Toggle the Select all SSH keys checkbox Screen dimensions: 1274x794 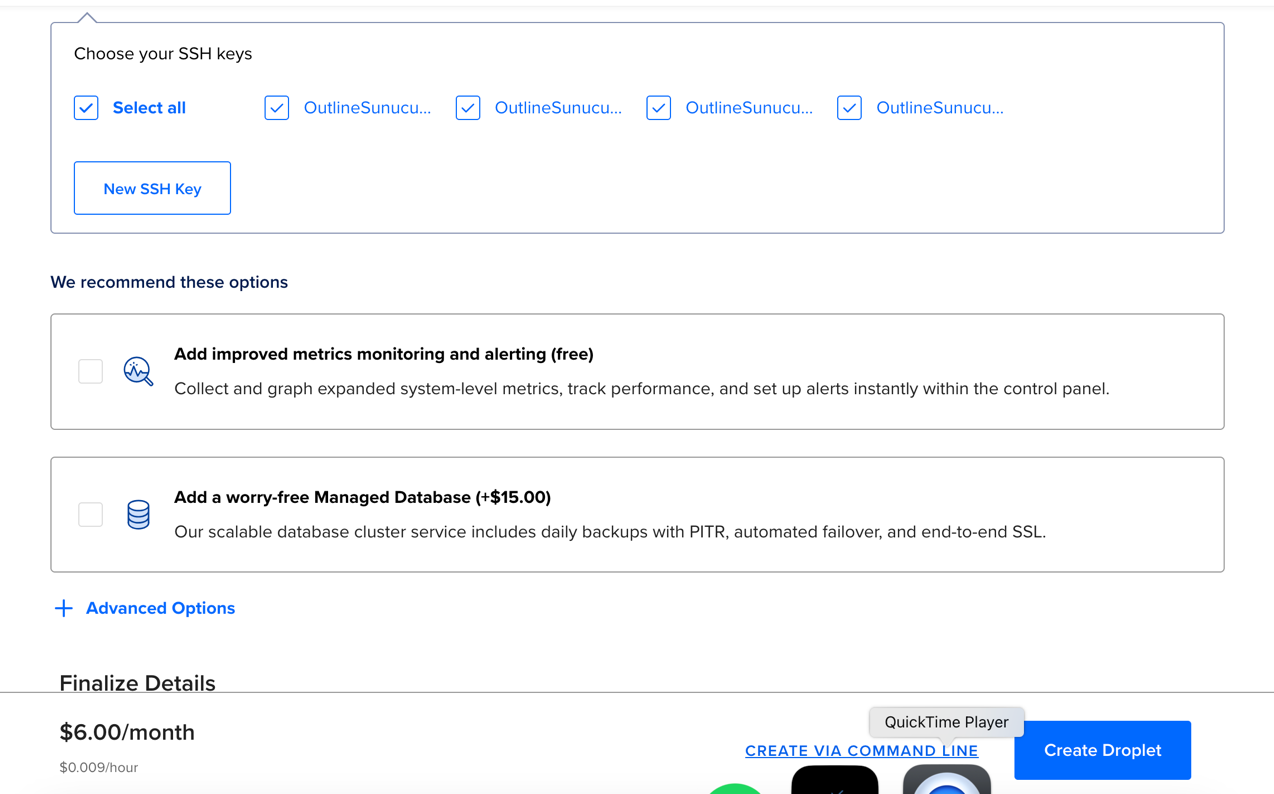[x=86, y=108]
